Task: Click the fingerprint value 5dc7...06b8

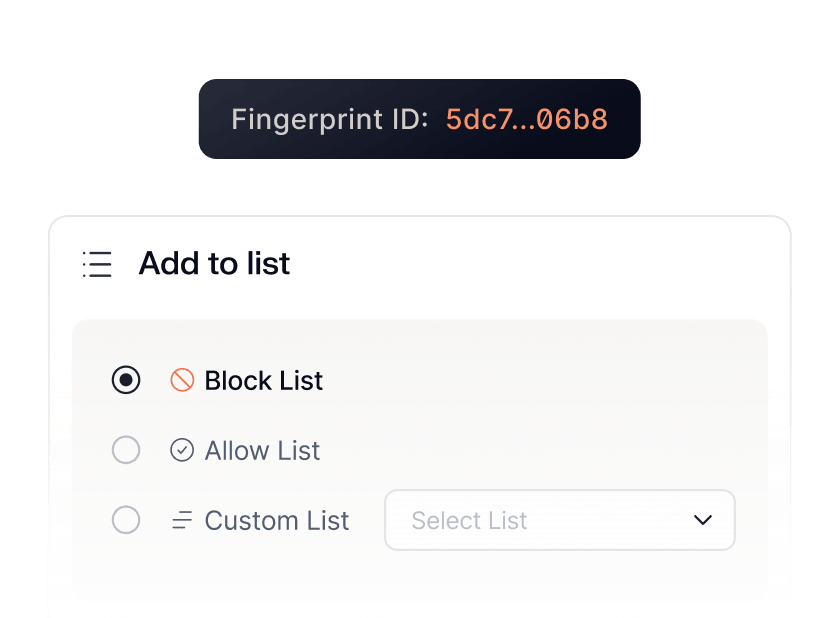Action: pyautogui.click(x=526, y=120)
